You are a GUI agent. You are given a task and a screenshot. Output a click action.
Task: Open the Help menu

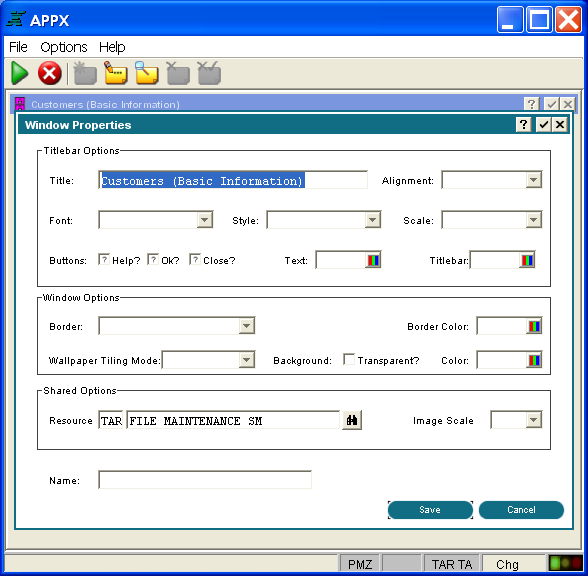[112, 47]
